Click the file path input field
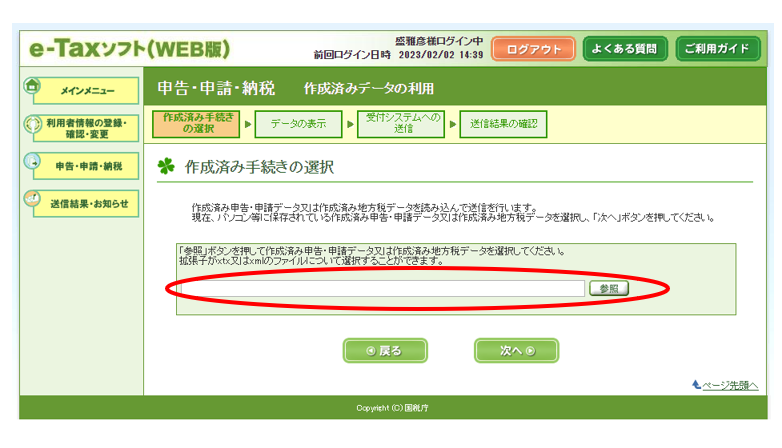Image resolution: width=782 pixels, height=448 pixels. click(x=383, y=288)
